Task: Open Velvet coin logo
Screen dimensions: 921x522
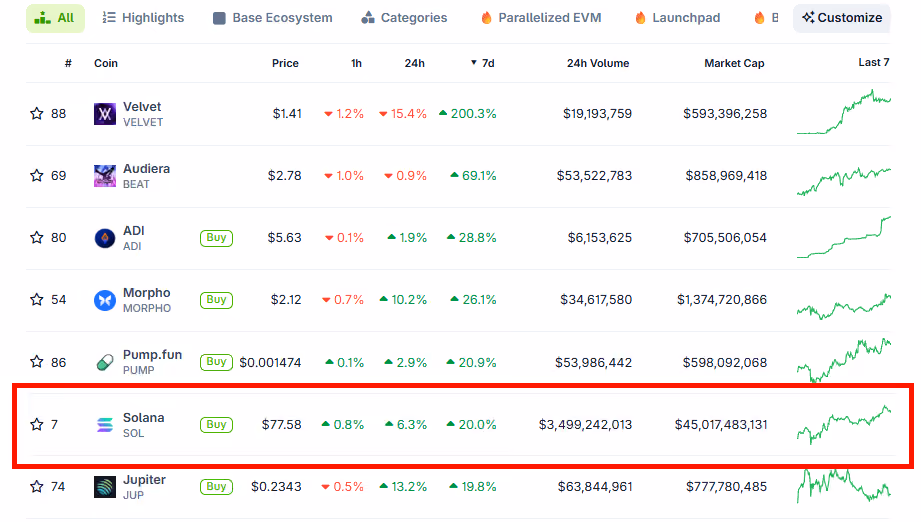Action: click(x=105, y=114)
